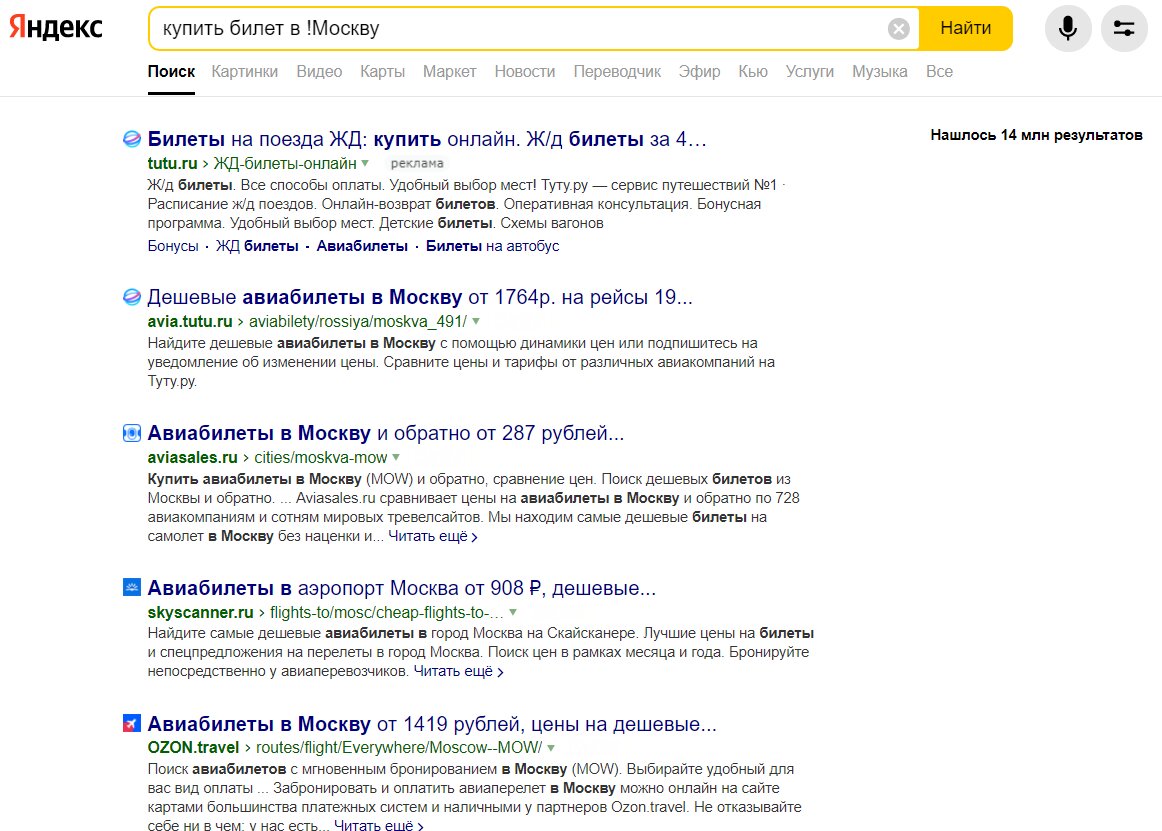This screenshot has width=1162, height=831.
Task: Open the Yandex logo home link
Action: tap(56, 28)
